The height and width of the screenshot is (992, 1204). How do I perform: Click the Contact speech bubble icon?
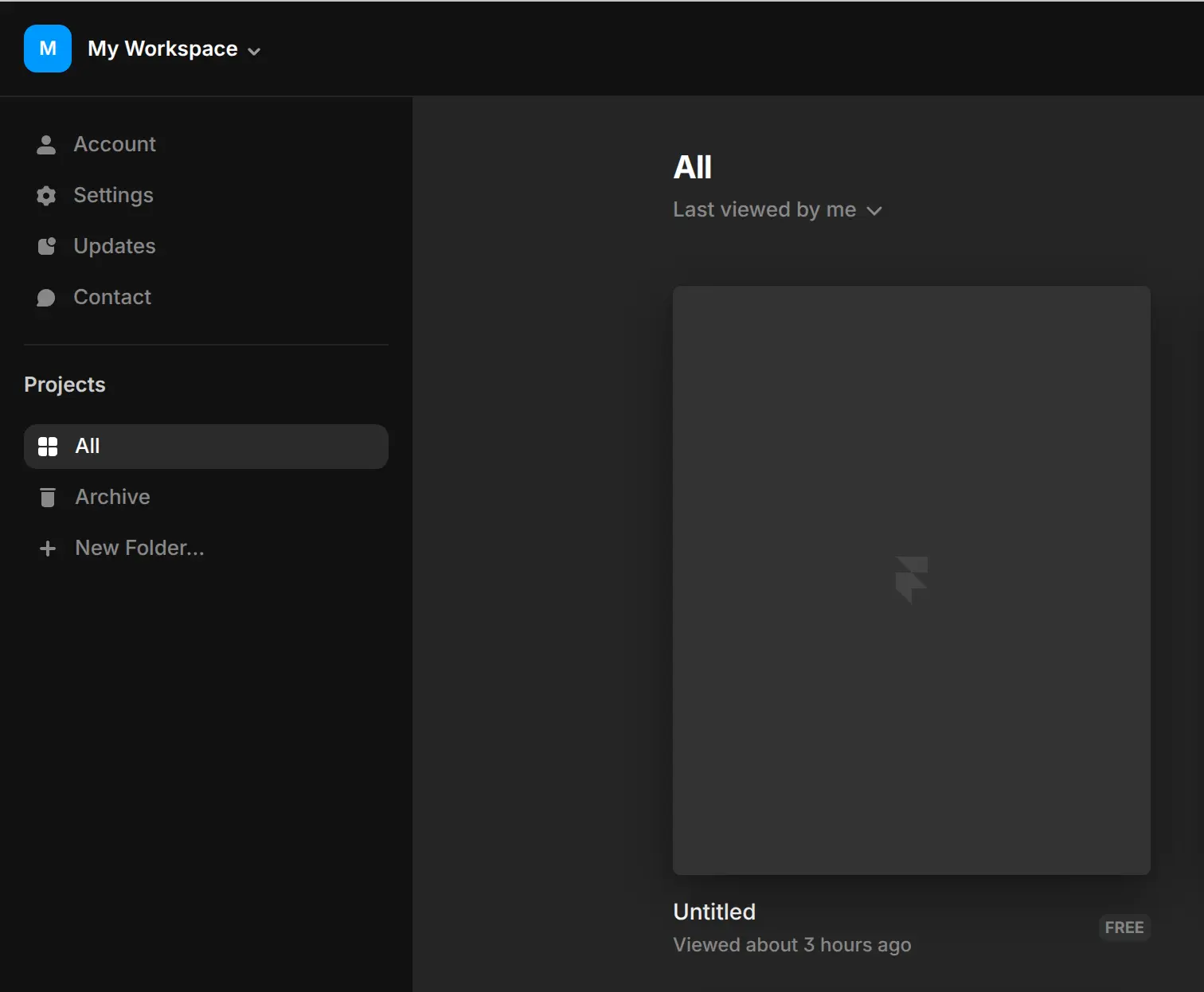click(x=46, y=297)
